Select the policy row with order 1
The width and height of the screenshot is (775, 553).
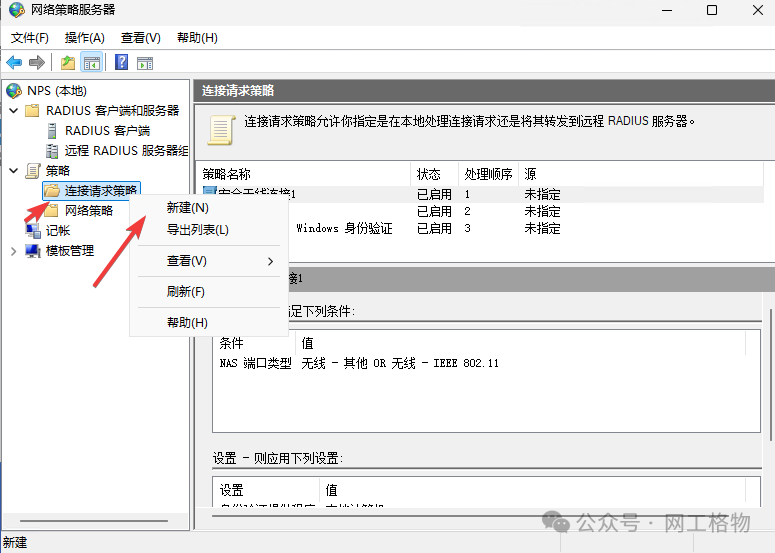pos(480,194)
